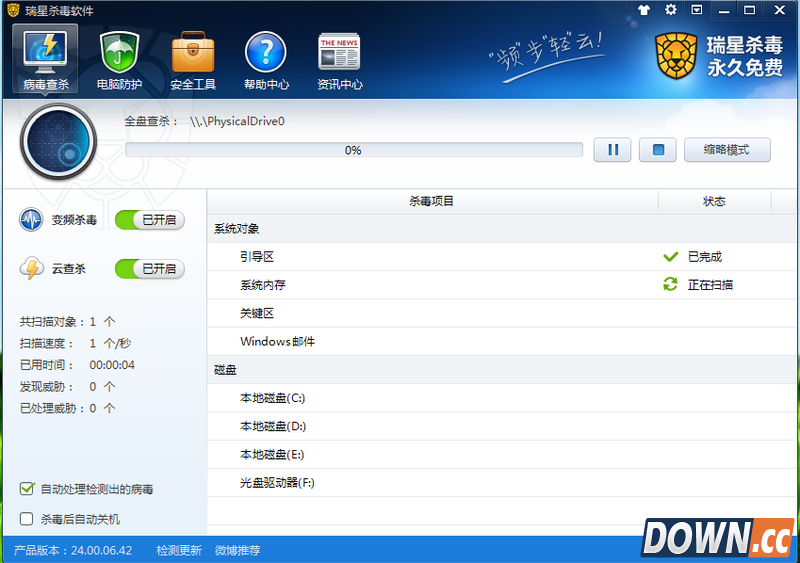
Task: Click the 已处理威胁 count text
Action: tap(67, 408)
